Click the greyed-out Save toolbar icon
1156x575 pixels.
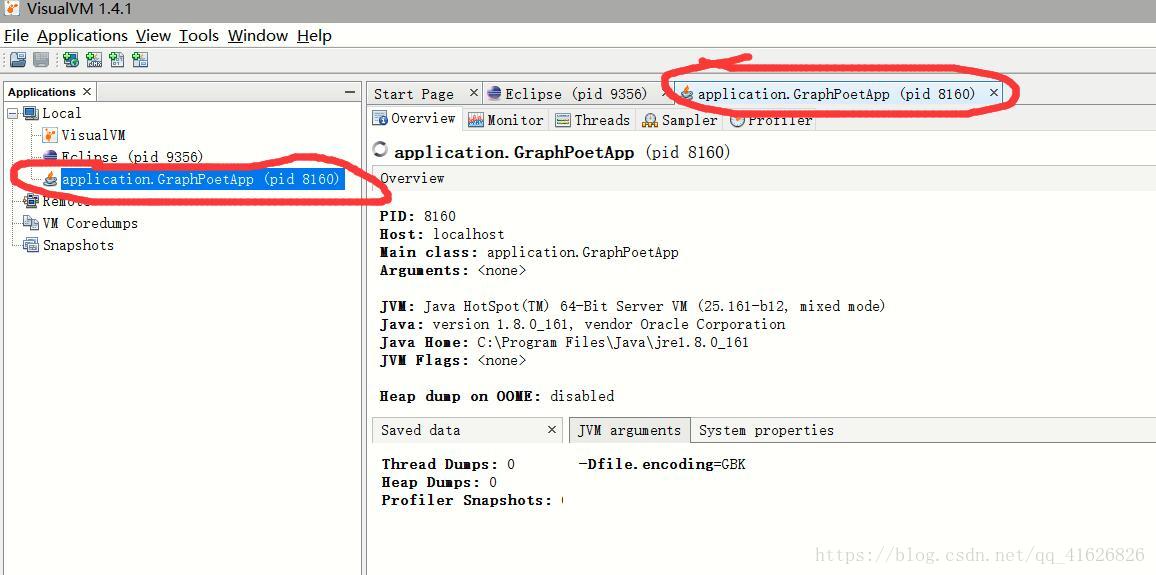(x=41, y=60)
